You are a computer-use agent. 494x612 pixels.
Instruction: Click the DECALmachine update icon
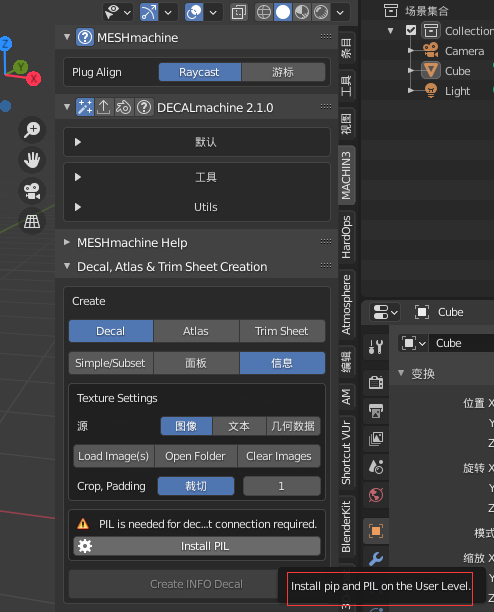(x=124, y=107)
